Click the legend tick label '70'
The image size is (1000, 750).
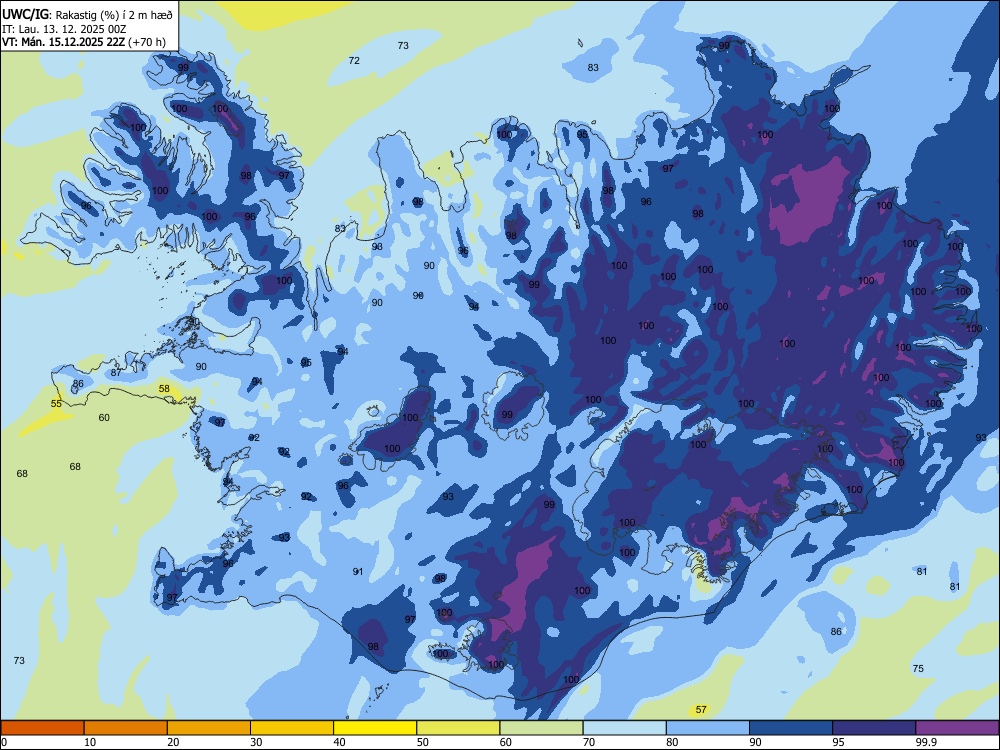click(589, 742)
